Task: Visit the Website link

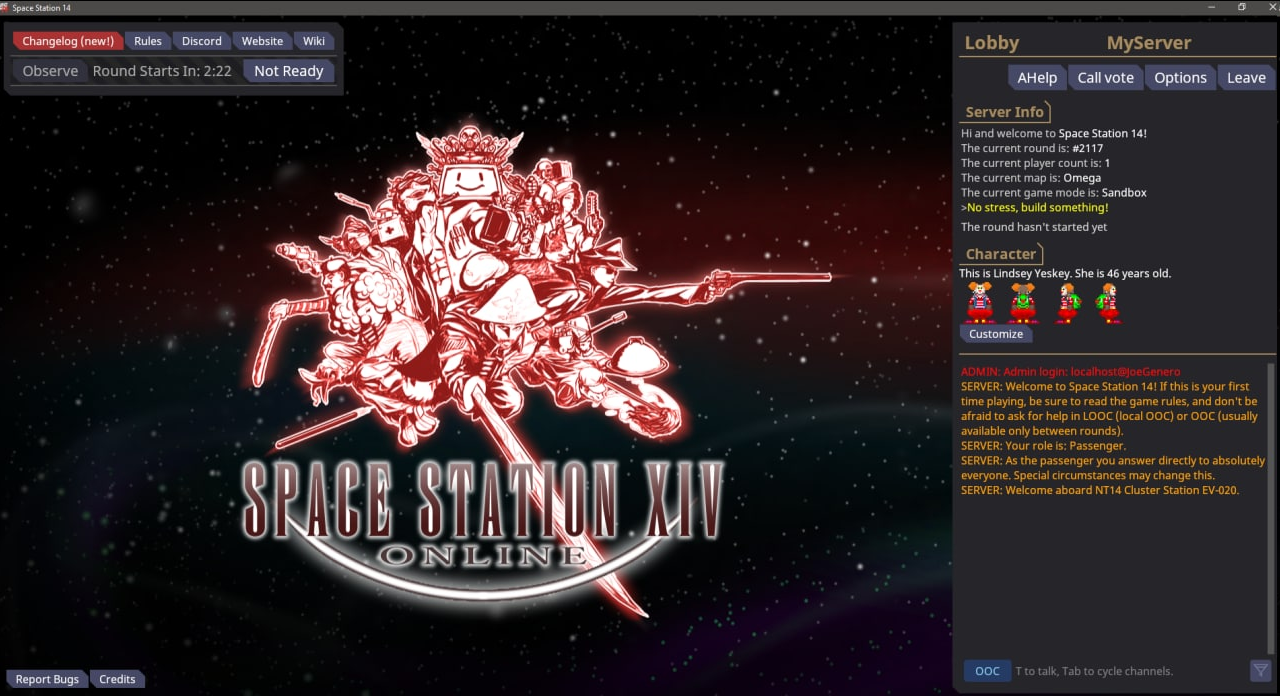Action: pyautogui.click(x=262, y=41)
